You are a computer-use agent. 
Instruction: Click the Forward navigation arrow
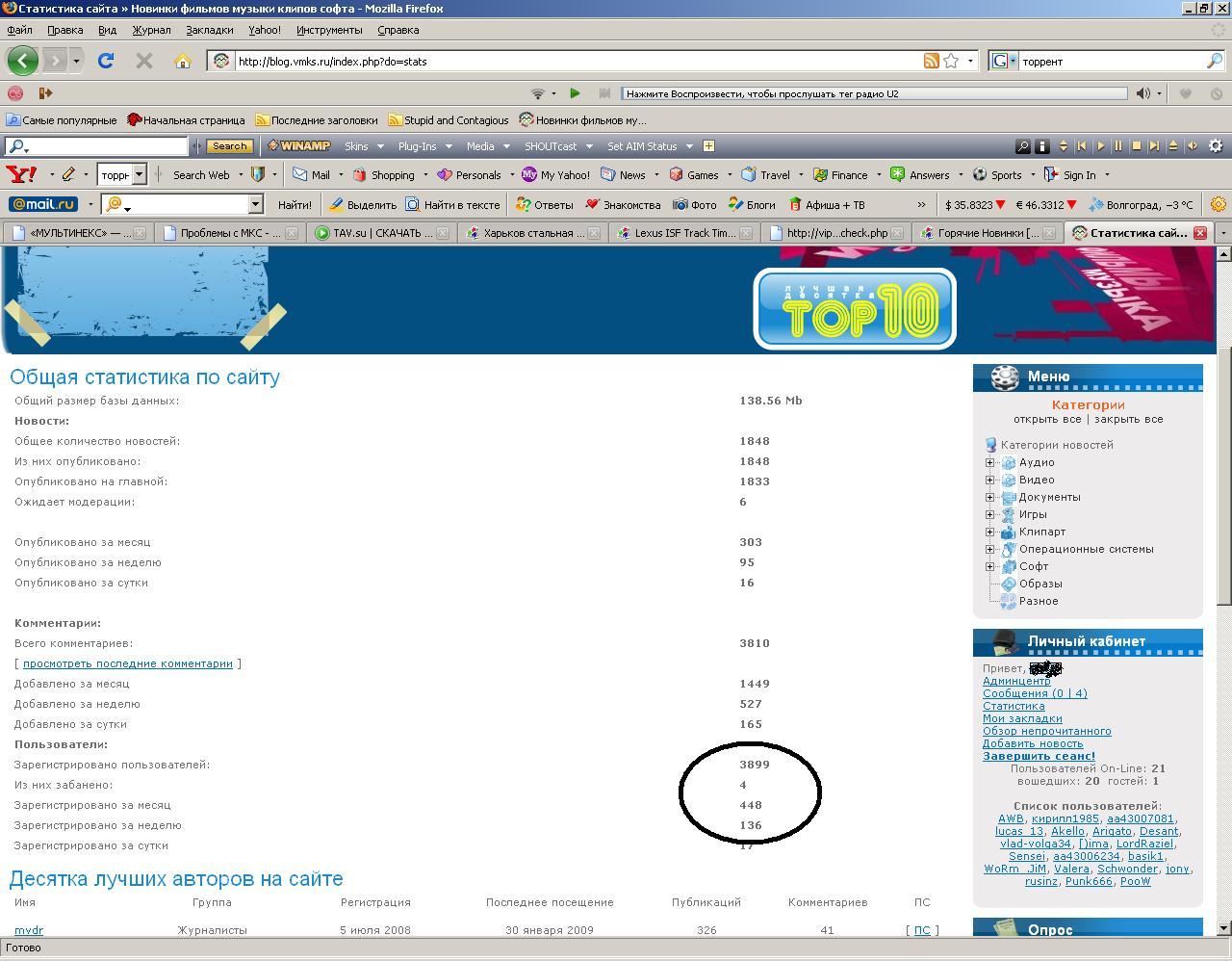(x=55, y=61)
